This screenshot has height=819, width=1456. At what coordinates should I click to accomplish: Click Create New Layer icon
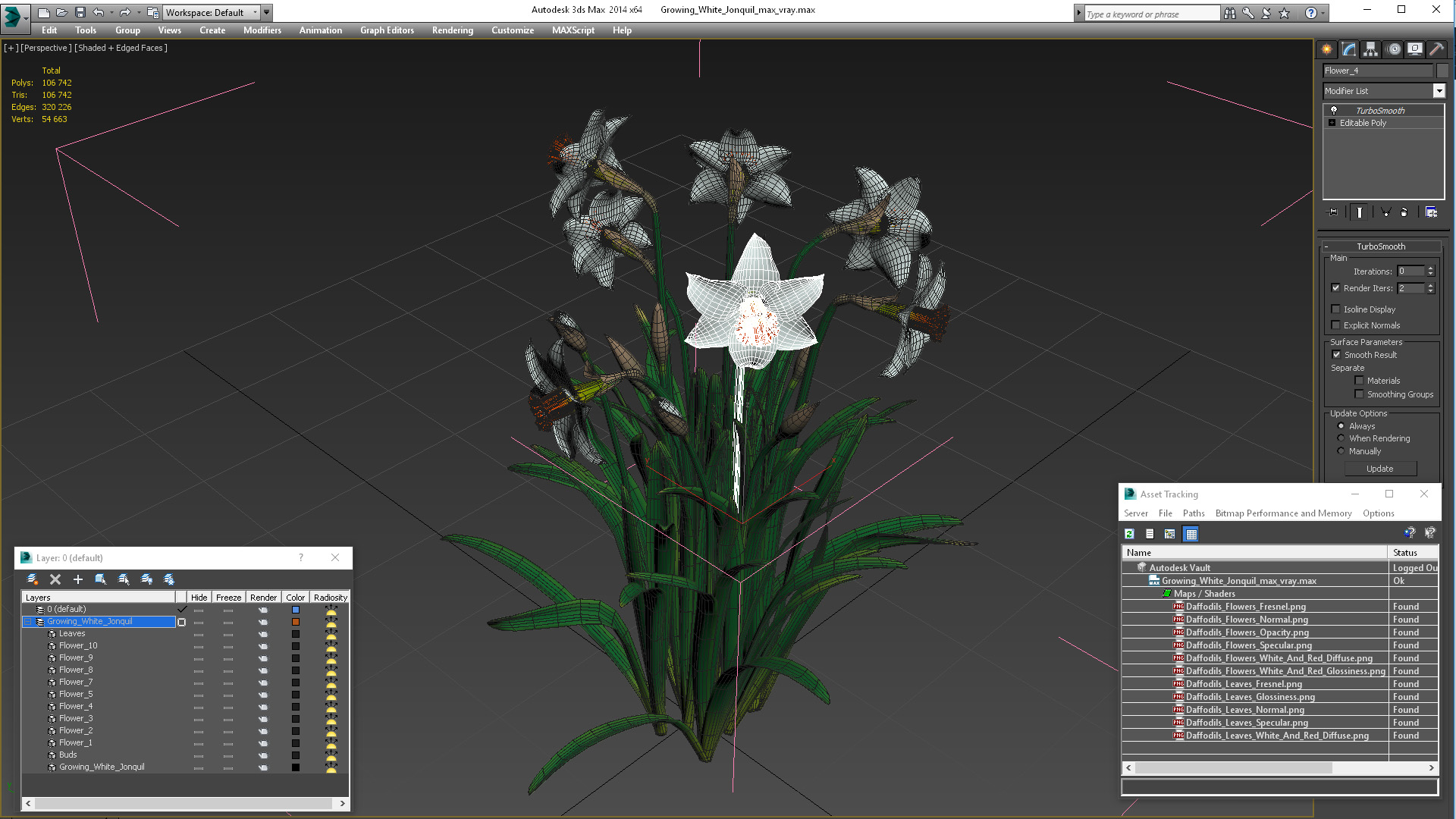(33, 579)
